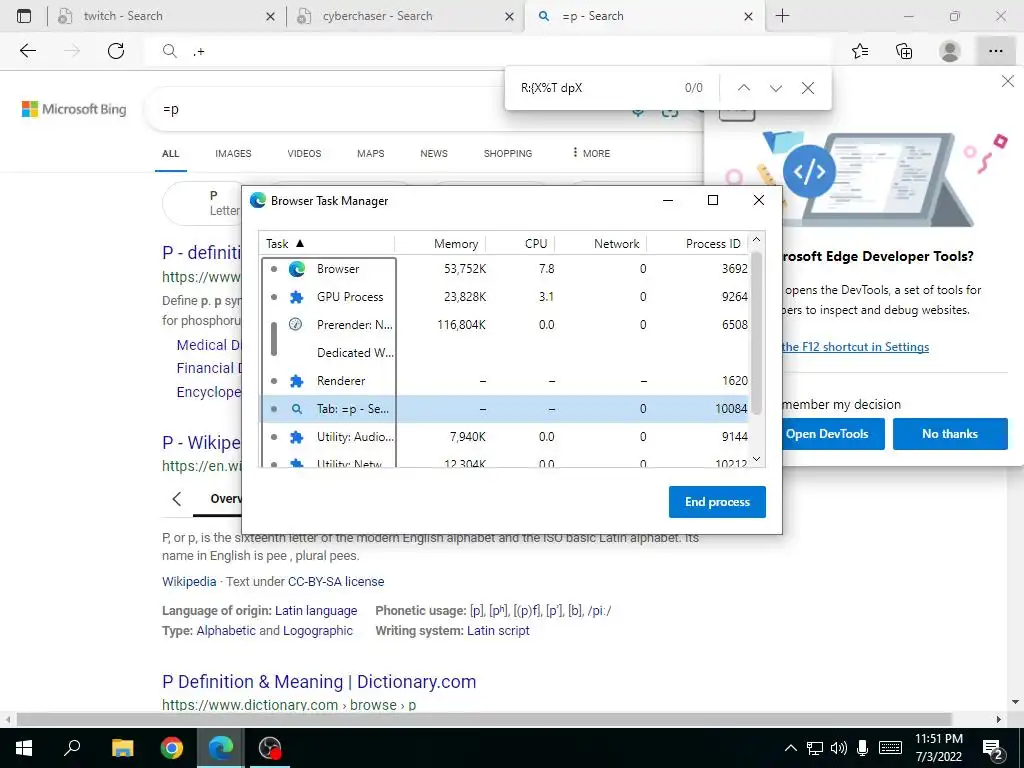Sort by Network column header
This screenshot has width=1024, height=768.
pyautogui.click(x=601, y=244)
